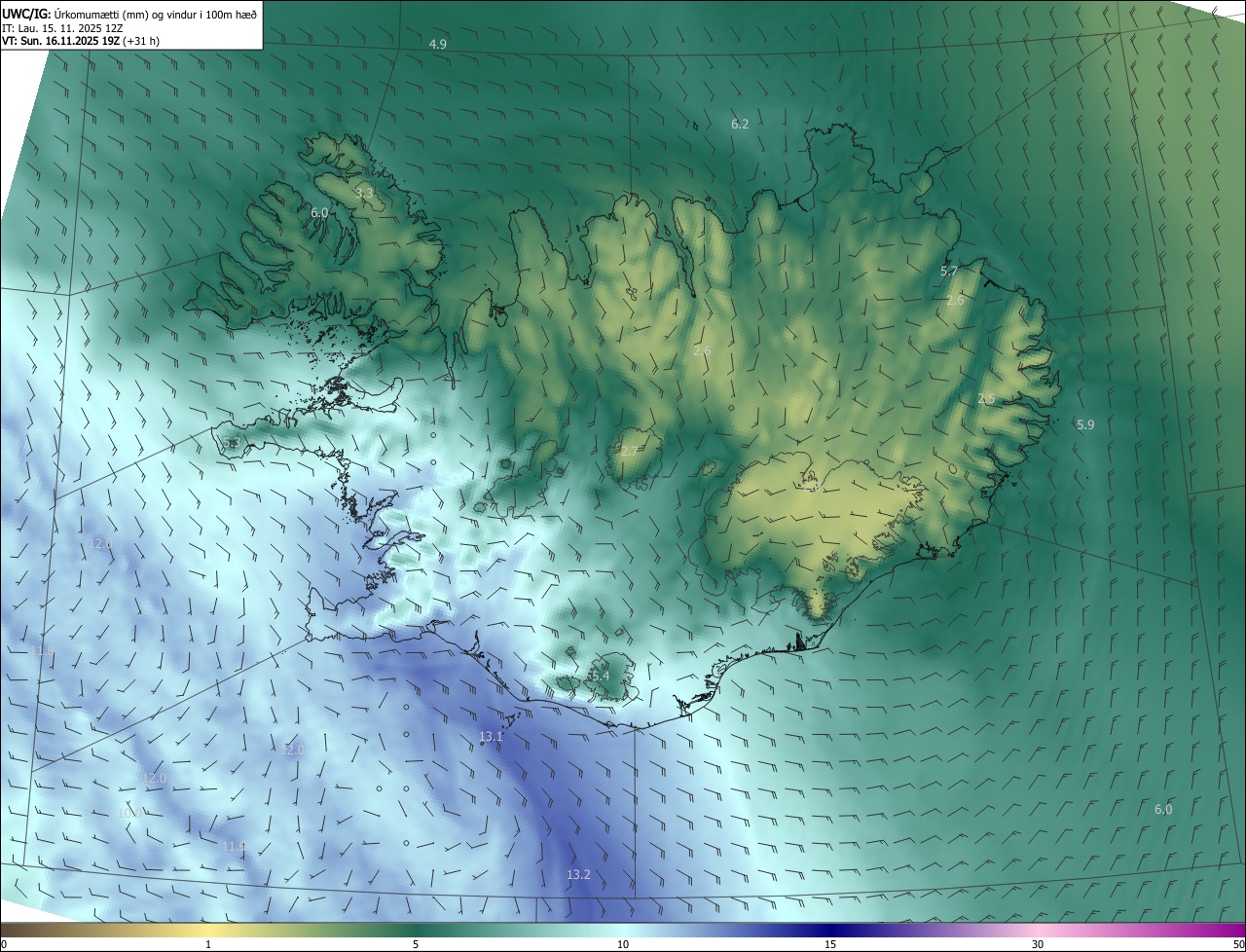Click the 6.2 precipitation label north of Iceland
1246x952 pixels.
coord(740,124)
